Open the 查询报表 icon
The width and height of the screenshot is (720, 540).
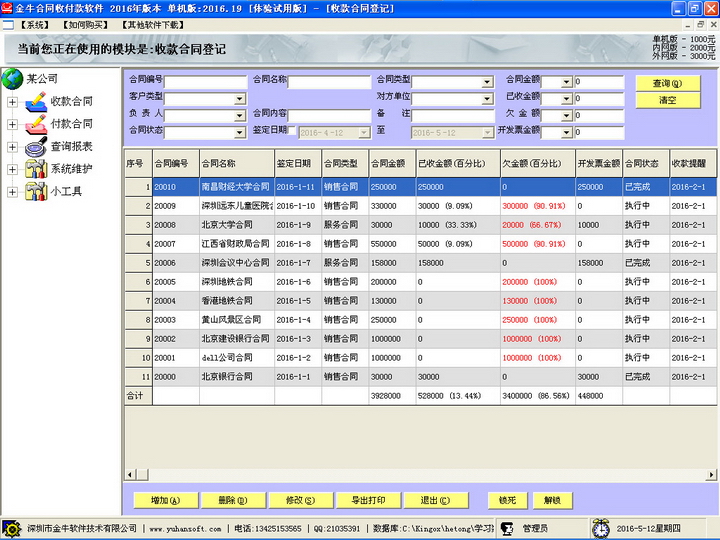pyautogui.click(x=36, y=147)
